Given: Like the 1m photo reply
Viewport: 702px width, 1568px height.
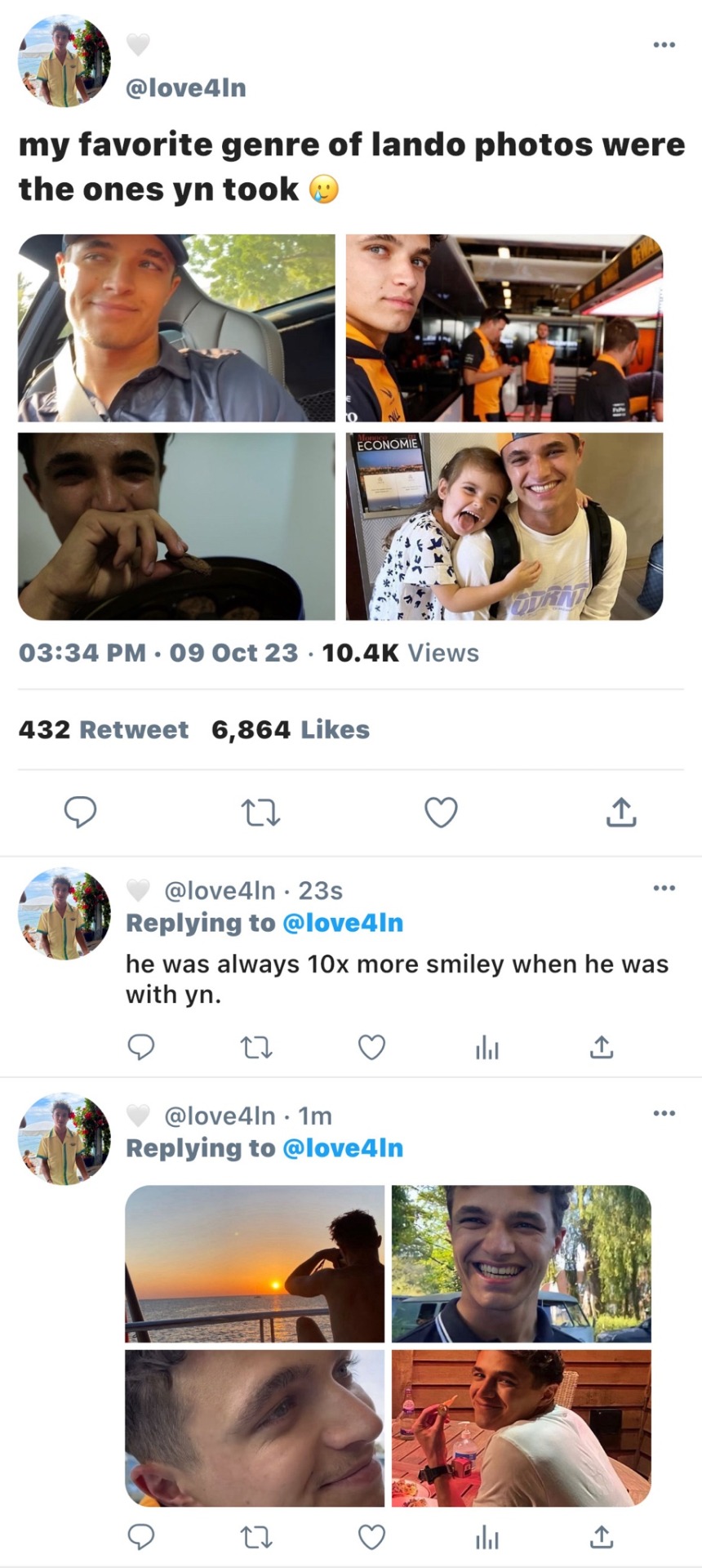Looking at the screenshot, I should tap(372, 1537).
